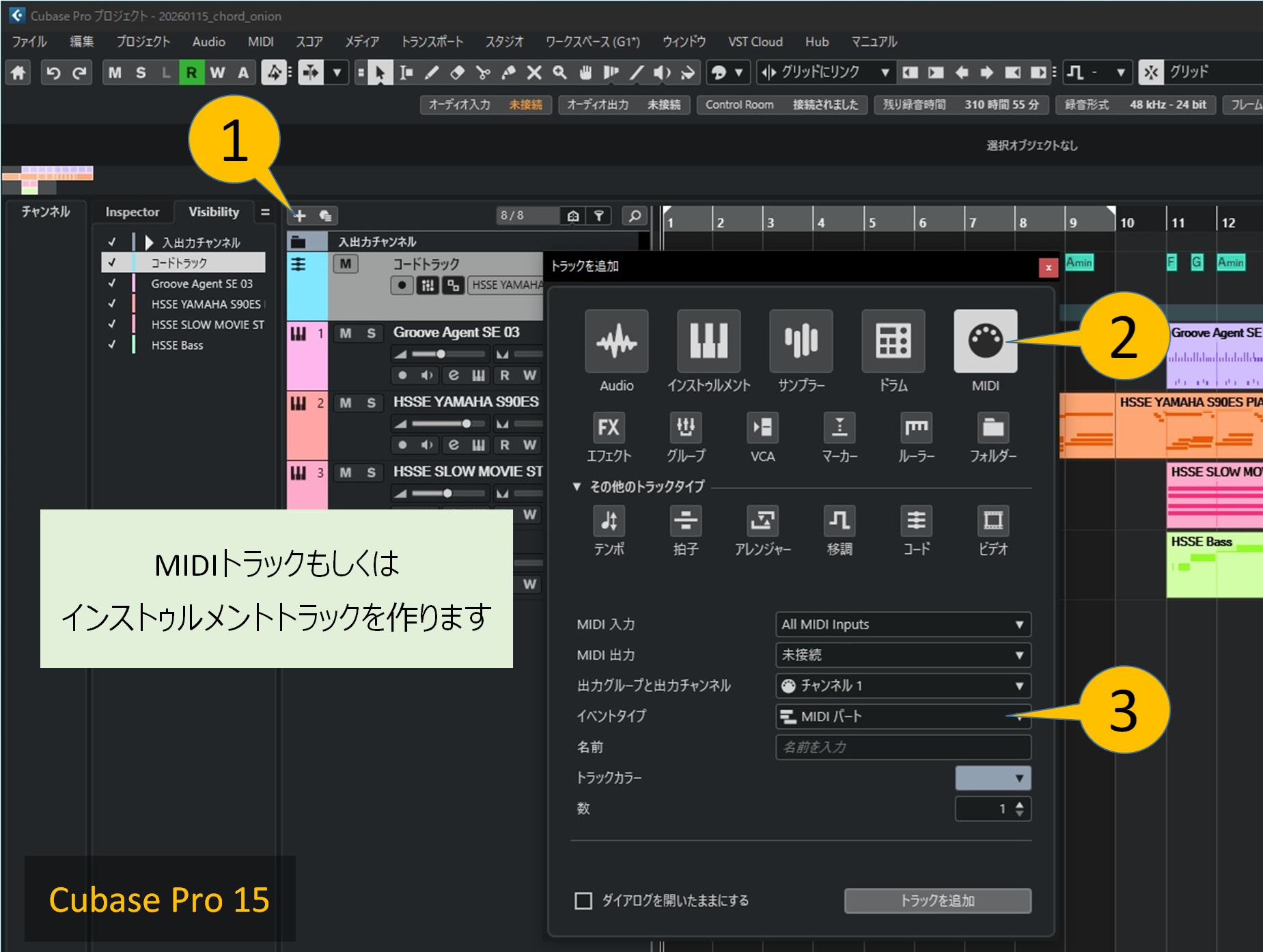Choose the Audio track type icon
Screen dimensions: 1263x952
pyautogui.click(x=616, y=341)
